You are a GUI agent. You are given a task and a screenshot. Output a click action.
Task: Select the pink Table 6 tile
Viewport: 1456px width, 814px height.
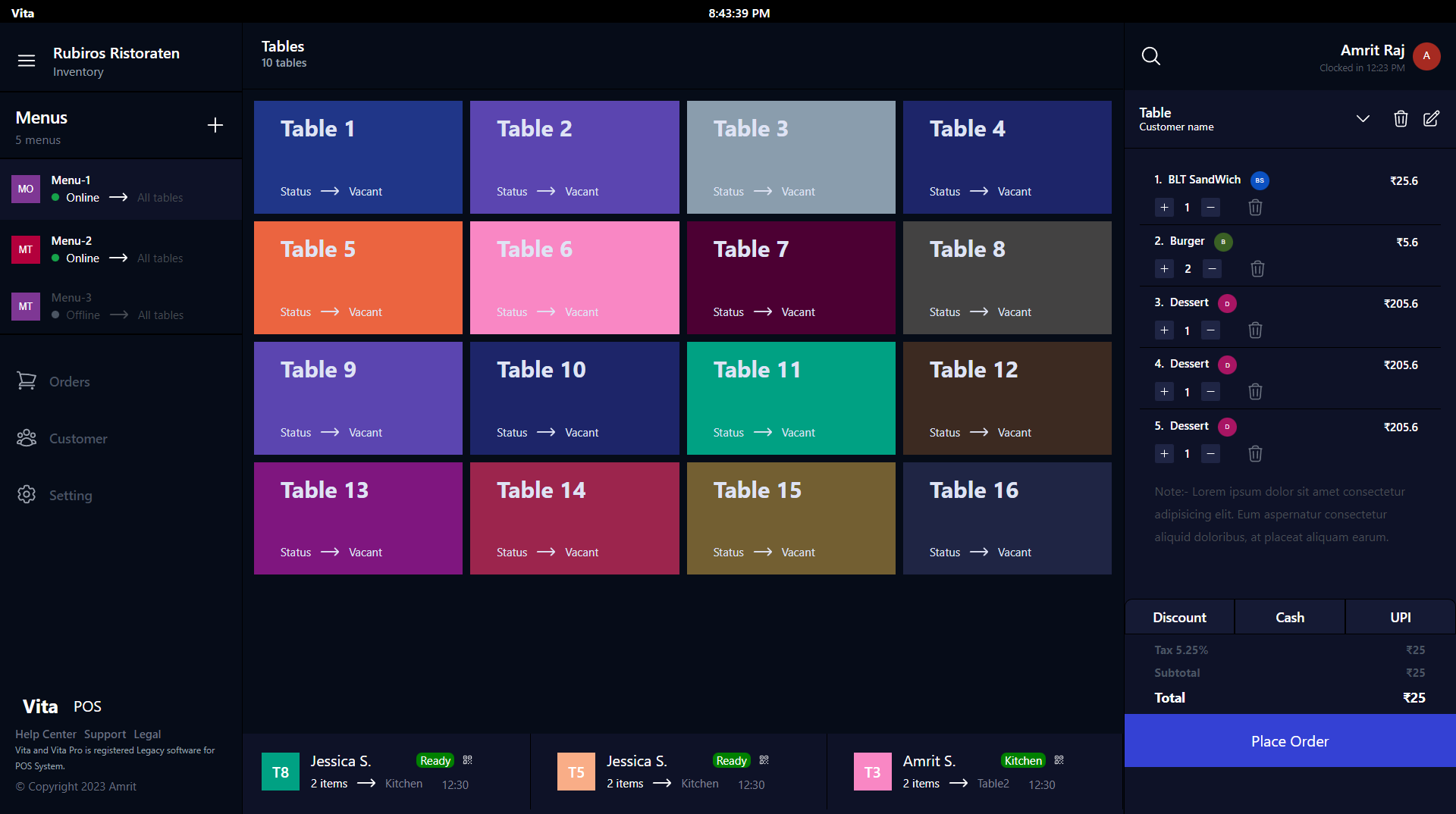(x=574, y=277)
